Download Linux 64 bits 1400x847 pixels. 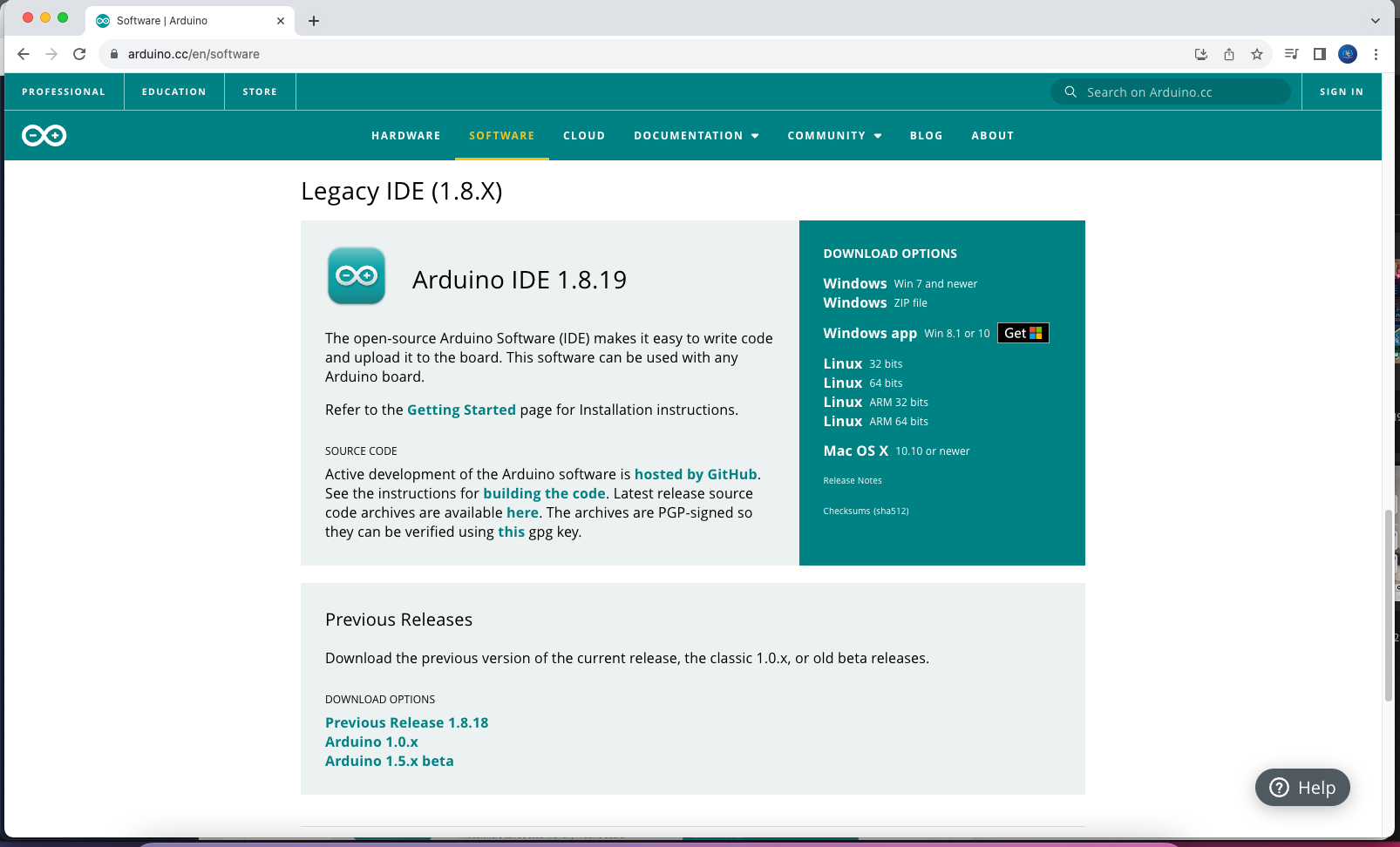[x=863, y=383]
